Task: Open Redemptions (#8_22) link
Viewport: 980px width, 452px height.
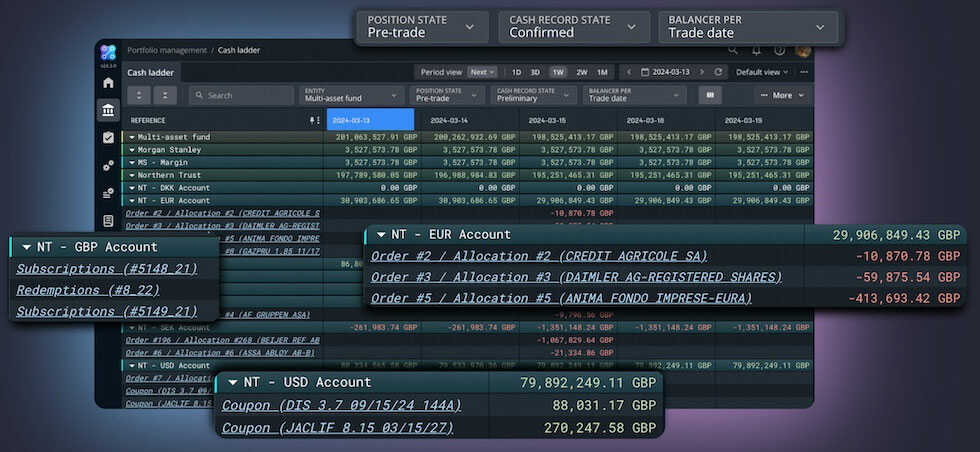Action: pos(88,290)
